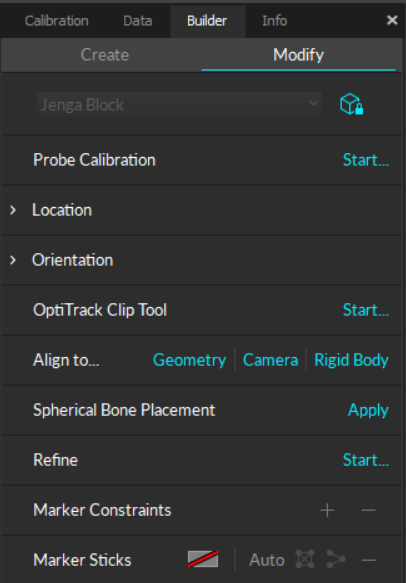The width and height of the screenshot is (406, 583).
Task: Switch to the Info tab
Action: (x=274, y=21)
